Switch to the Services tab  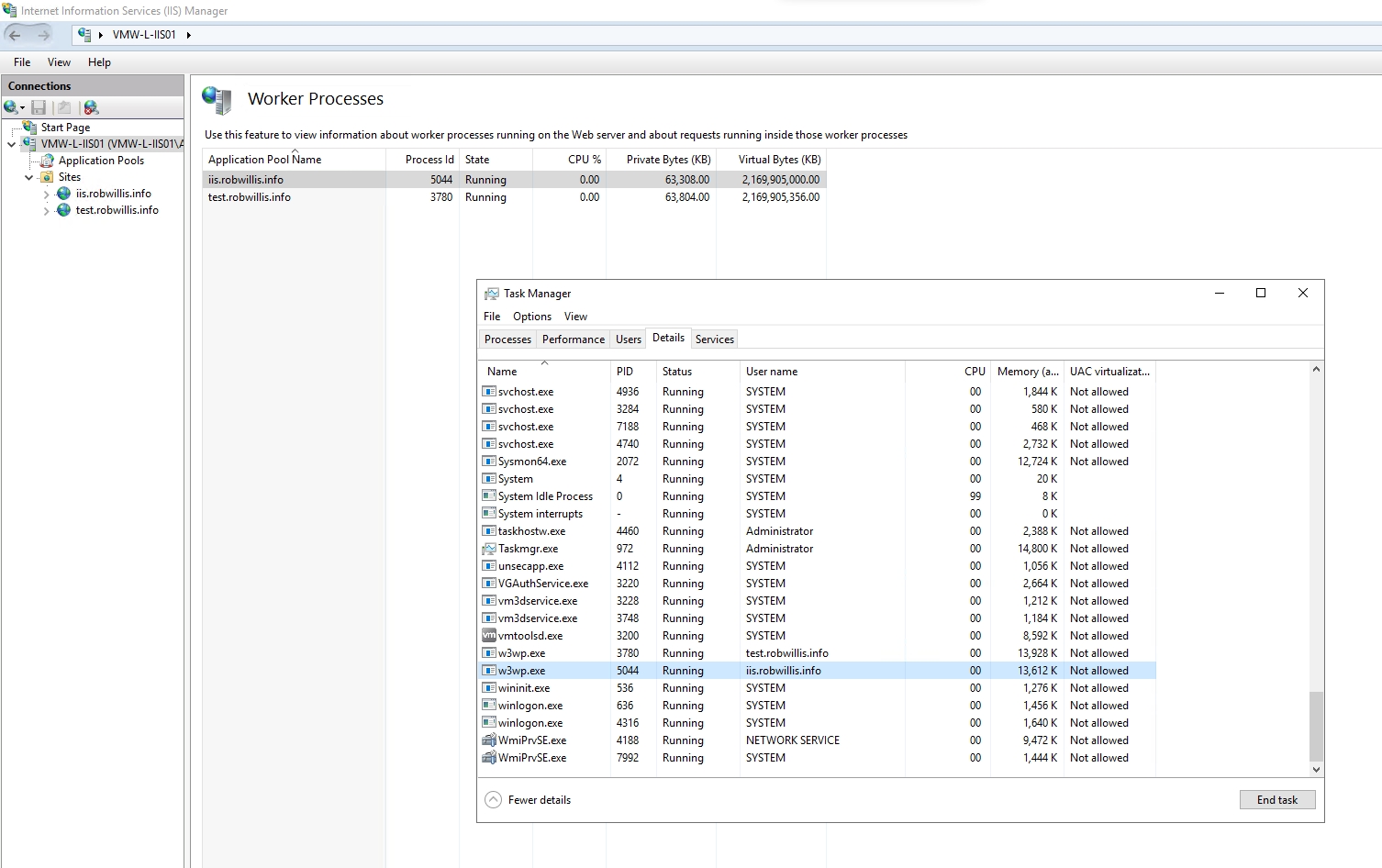pyautogui.click(x=715, y=339)
